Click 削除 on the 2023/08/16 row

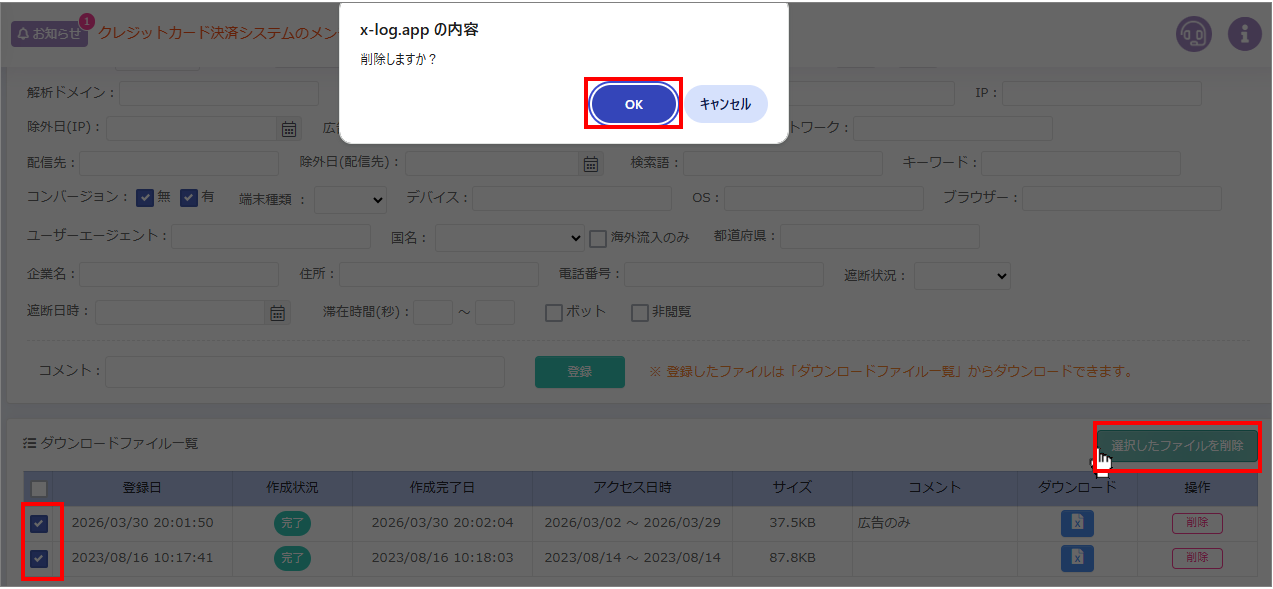(1196, 558)
